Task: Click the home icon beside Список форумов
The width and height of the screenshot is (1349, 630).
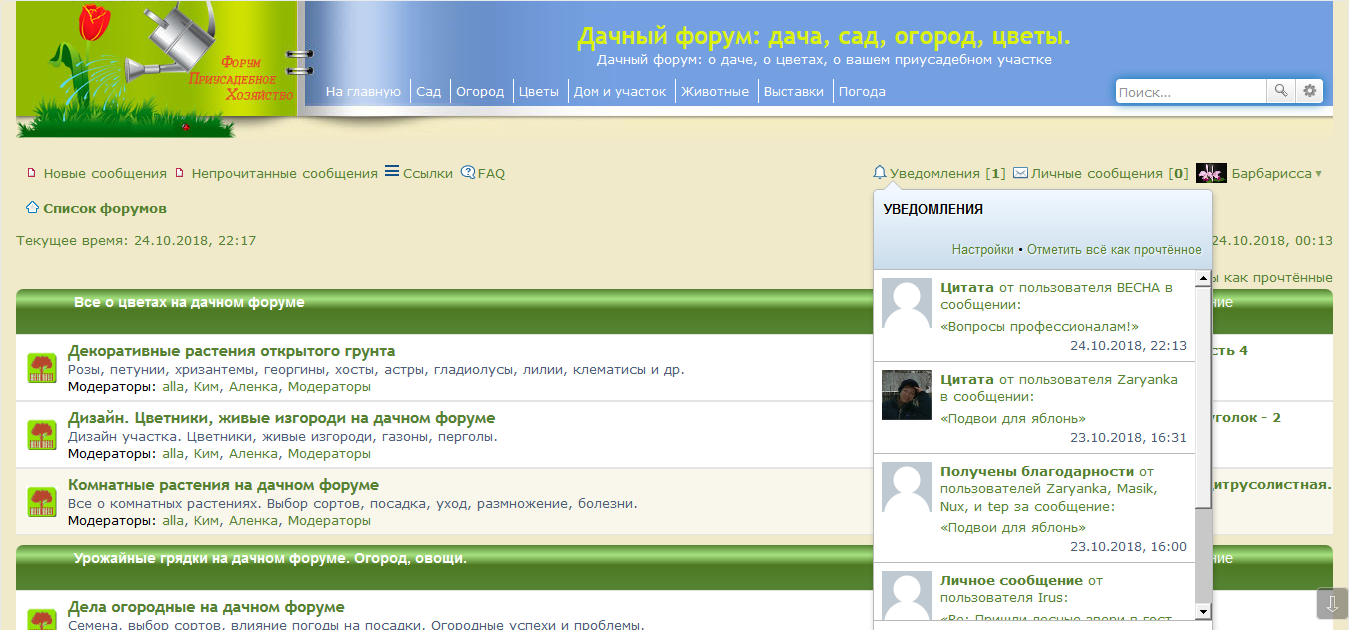Action: pos(32,208)
